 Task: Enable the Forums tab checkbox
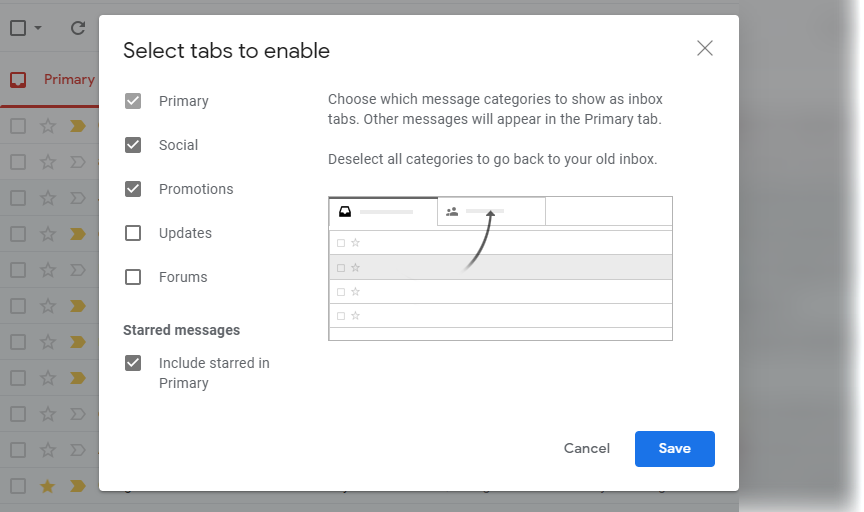coord(133,277)
